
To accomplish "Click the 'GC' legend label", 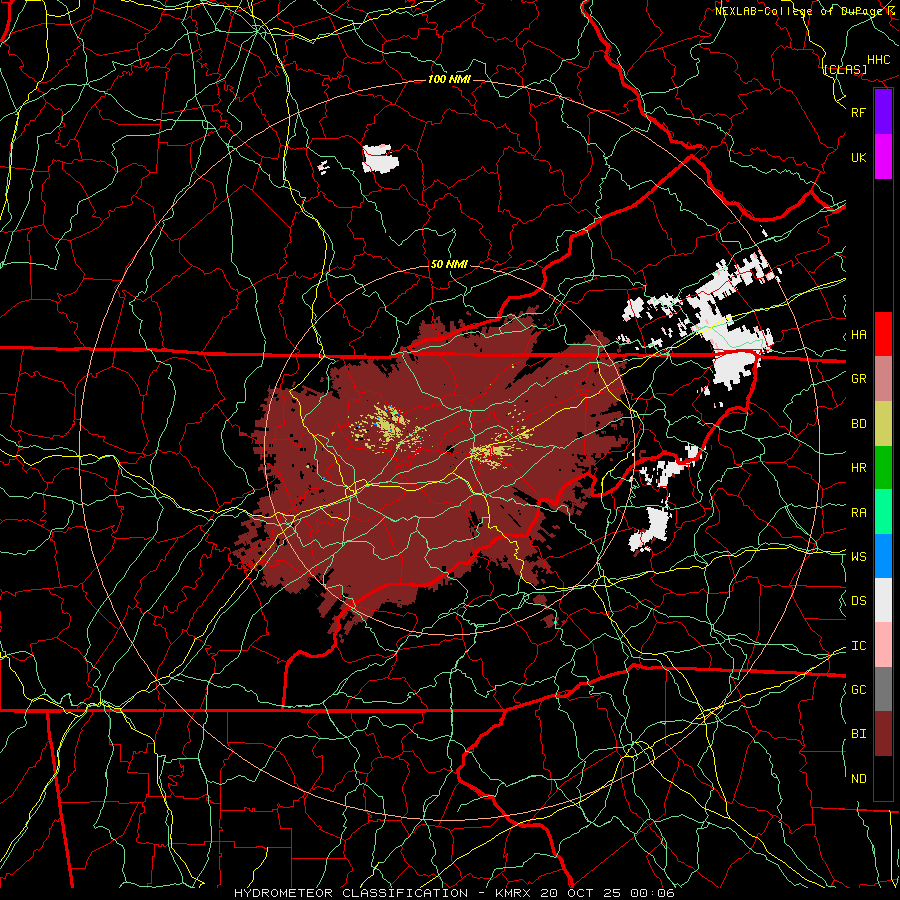I will pos(858,690).
